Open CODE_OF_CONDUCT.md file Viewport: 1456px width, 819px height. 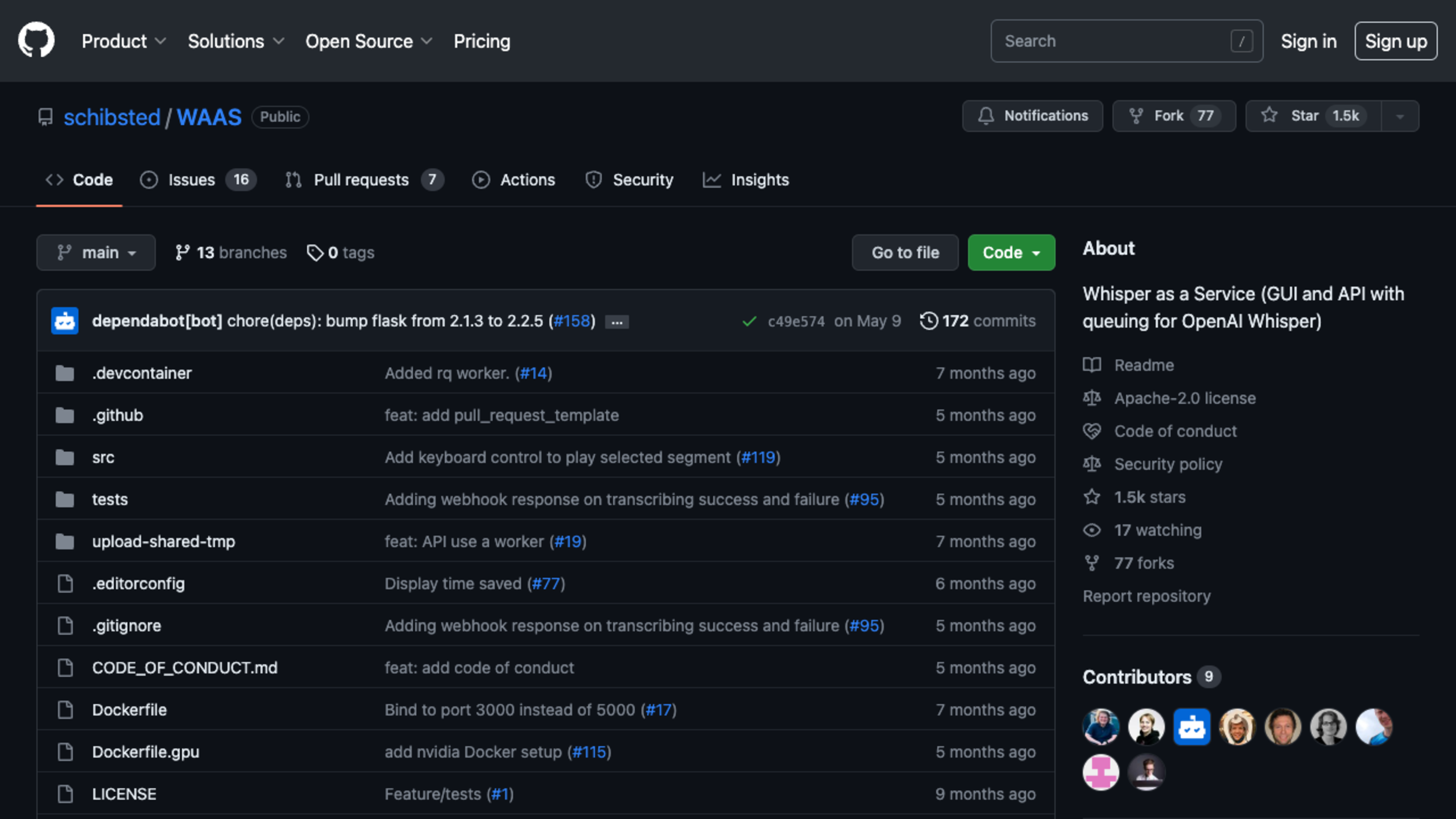click(x=185, y=667)
